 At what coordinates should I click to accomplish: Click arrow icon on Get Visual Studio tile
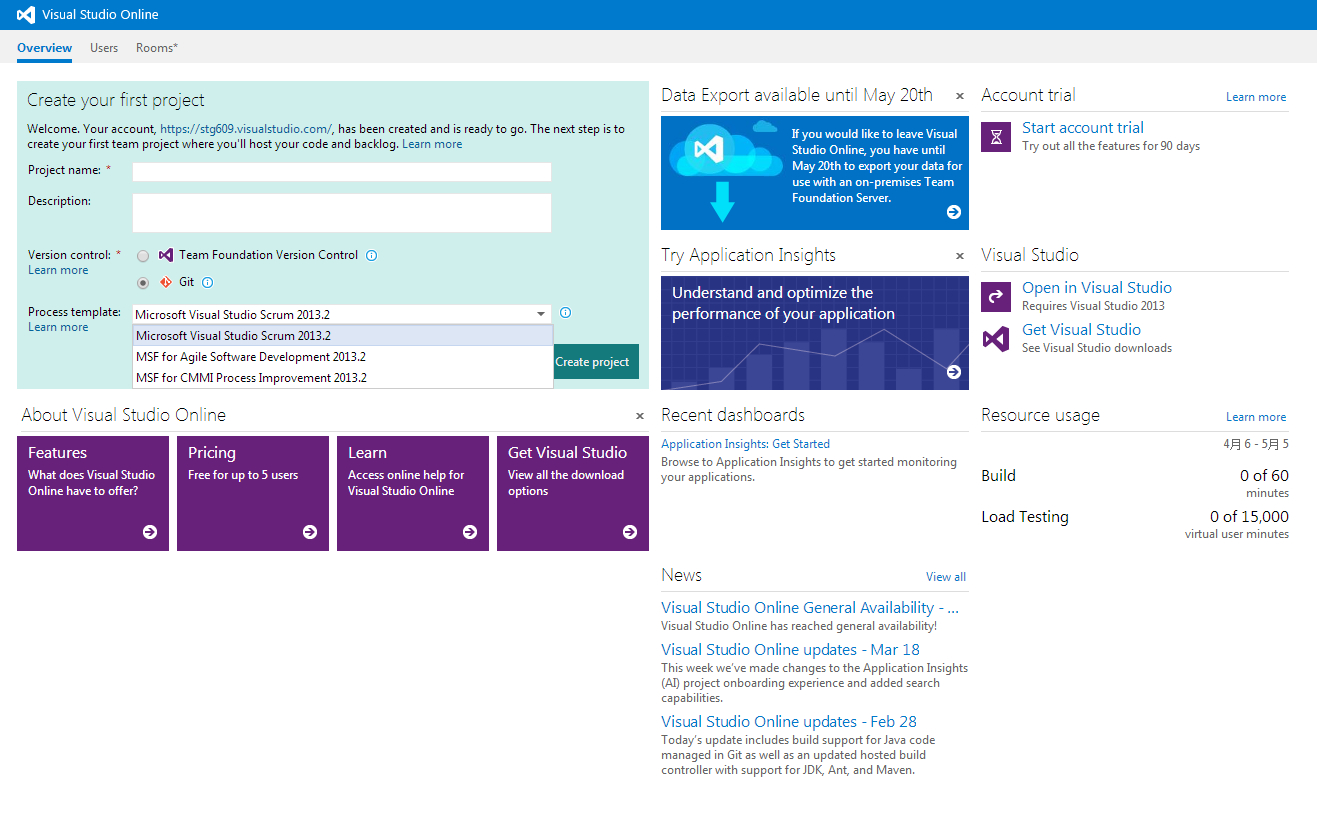pyautogui.click(x=630, y=532)
